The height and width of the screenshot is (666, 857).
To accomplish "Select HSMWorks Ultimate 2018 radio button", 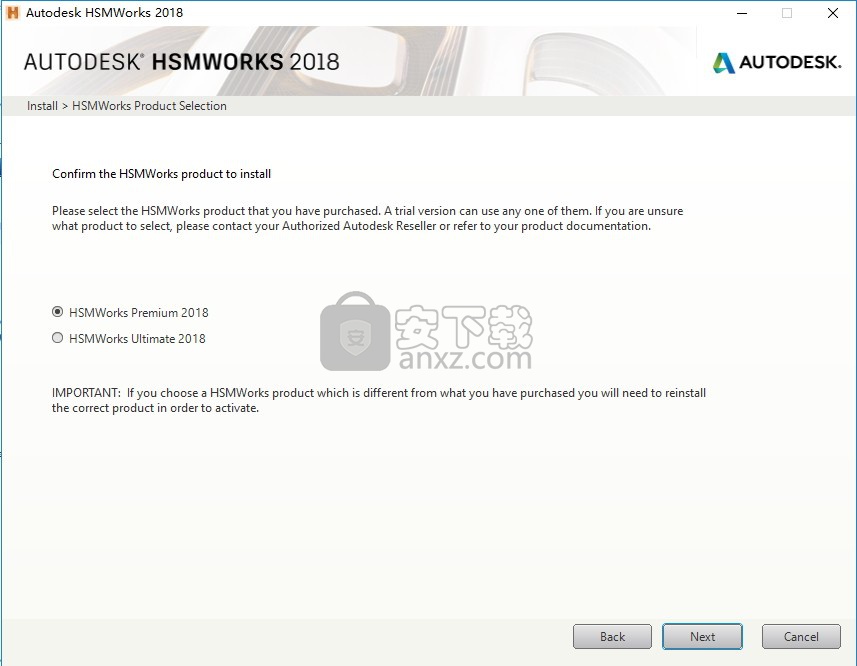I will click(x=57, y=338).
